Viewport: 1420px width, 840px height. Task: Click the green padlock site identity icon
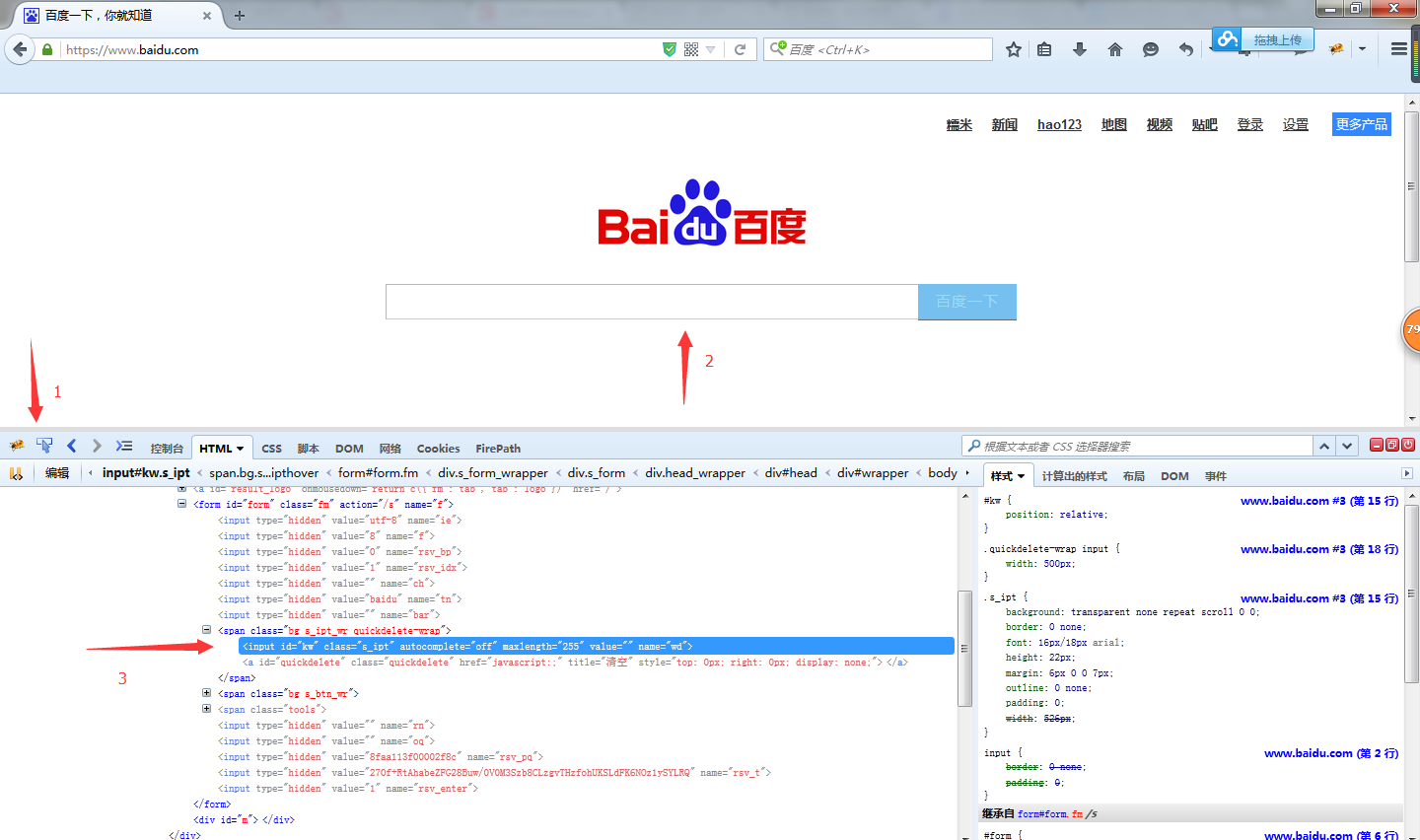coord(47,49)
